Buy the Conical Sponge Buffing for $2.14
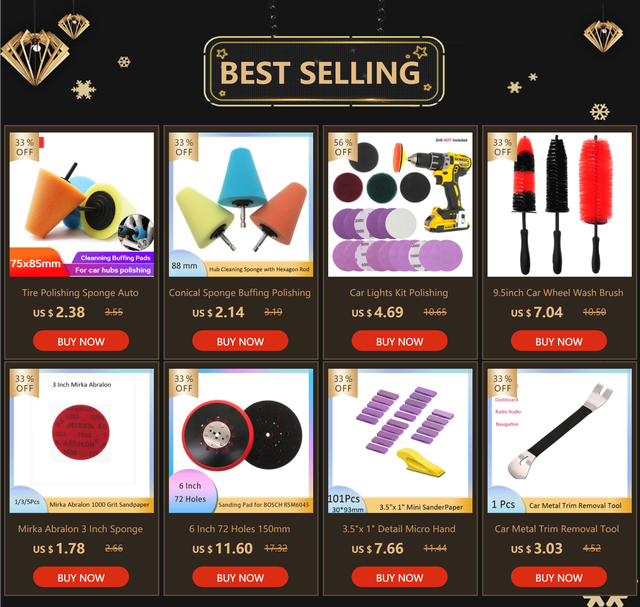The height and width of the screenshot is (607, 640). tap(240, 341)
